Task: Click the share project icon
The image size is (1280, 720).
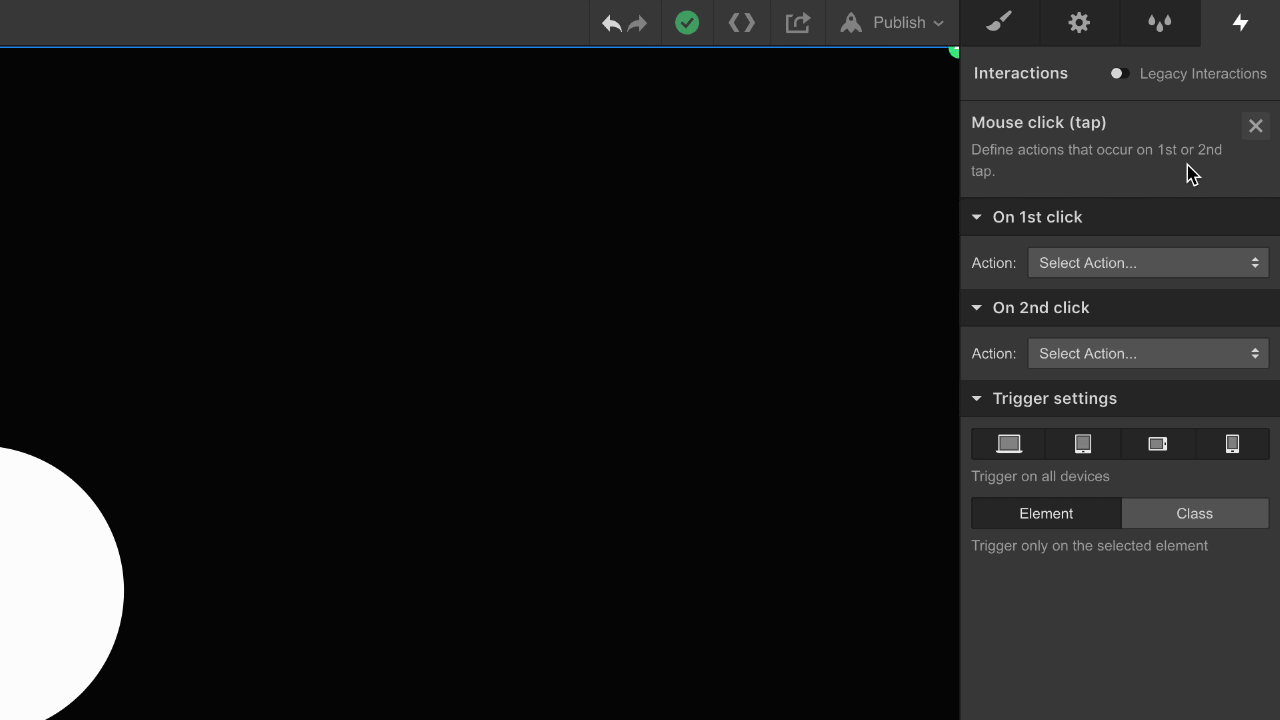Action: tap(797, 23)
